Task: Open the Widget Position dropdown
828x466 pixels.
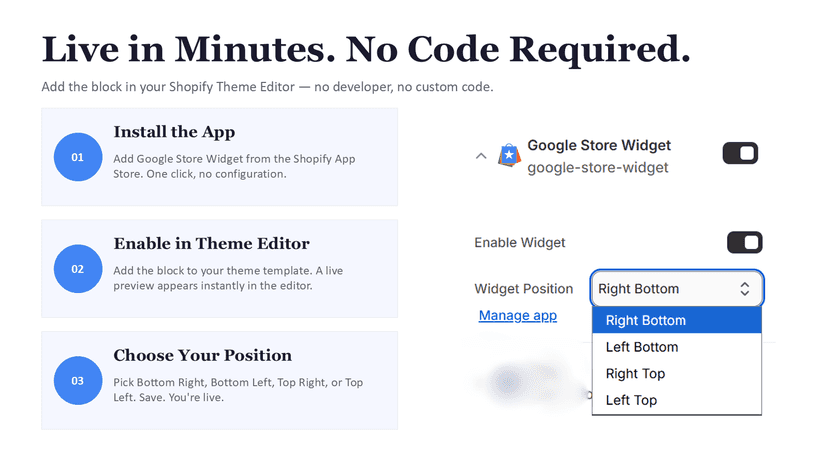Action: click(677, 288)
